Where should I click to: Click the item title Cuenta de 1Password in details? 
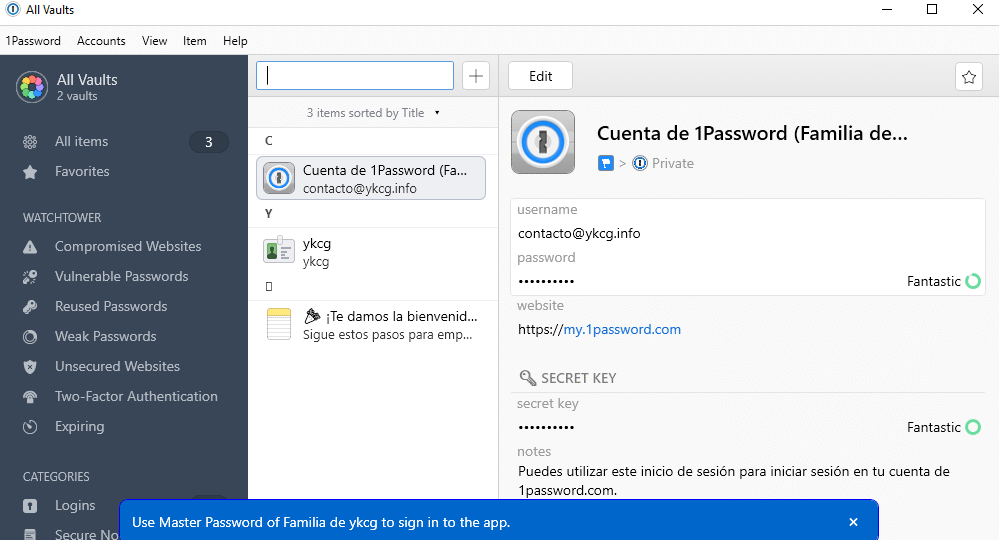click(752, 133)
